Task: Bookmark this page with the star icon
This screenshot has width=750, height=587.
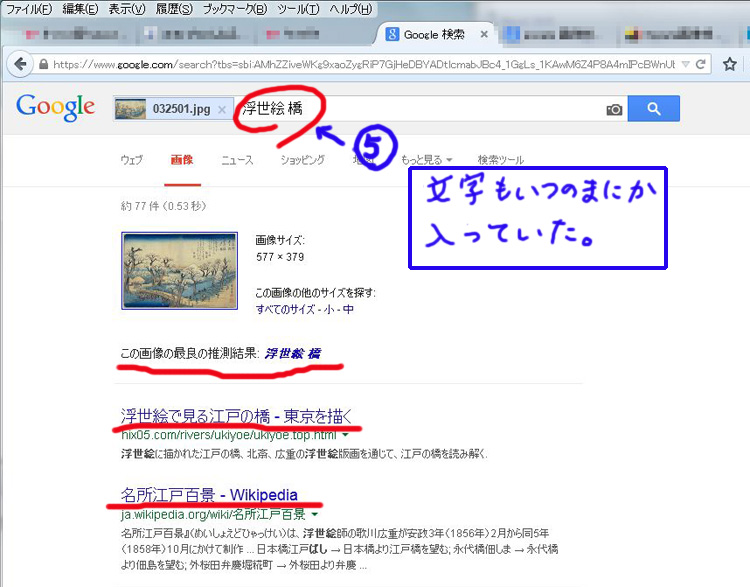Action: click(729, 64)
